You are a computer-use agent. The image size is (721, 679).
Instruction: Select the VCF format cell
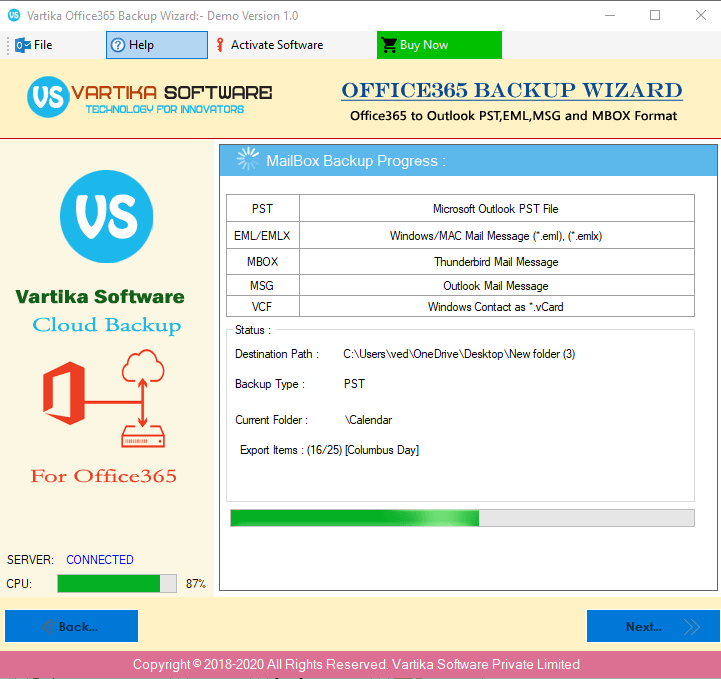click(263, 307)
